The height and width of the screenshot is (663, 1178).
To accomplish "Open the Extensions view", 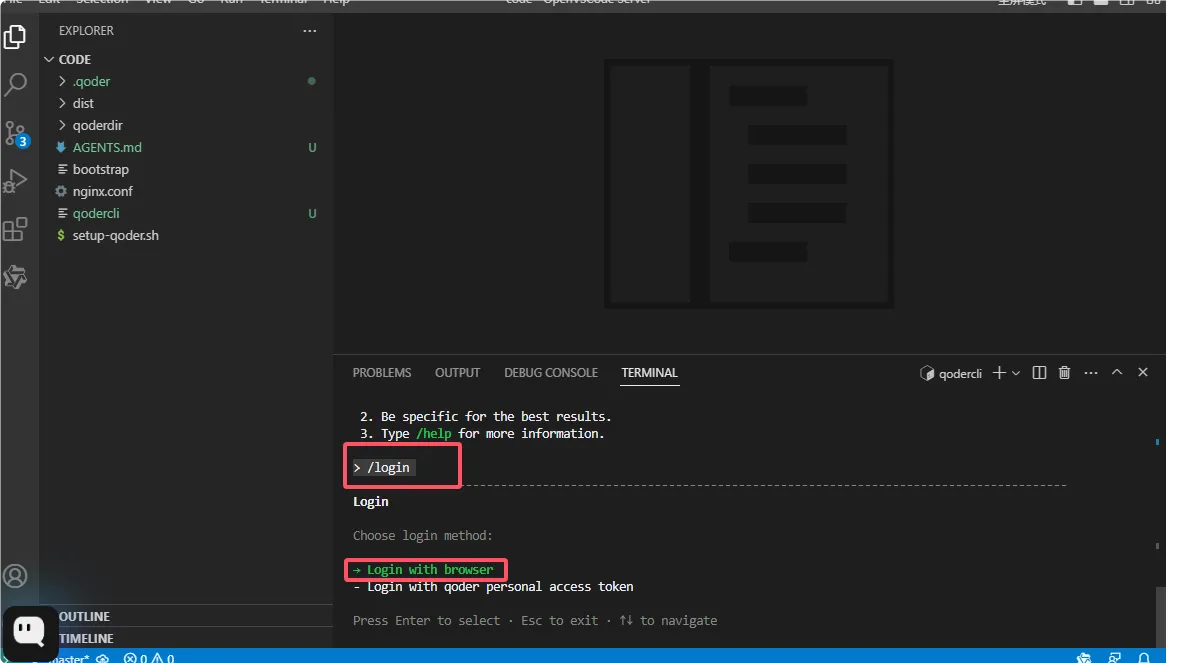I will pyautogui.click(x=15, y=229).
